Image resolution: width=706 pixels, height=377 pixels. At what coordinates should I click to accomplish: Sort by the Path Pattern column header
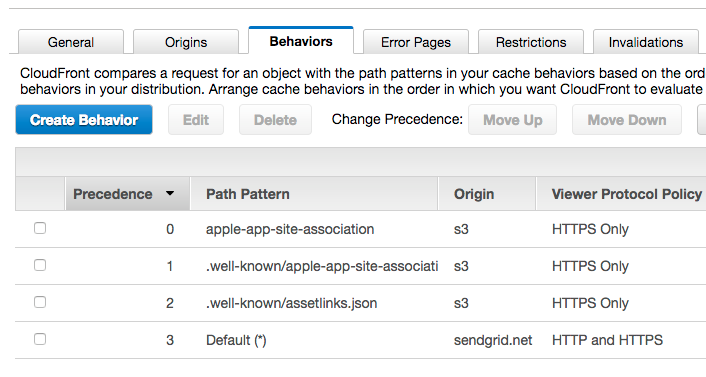(x=314, y=194)
